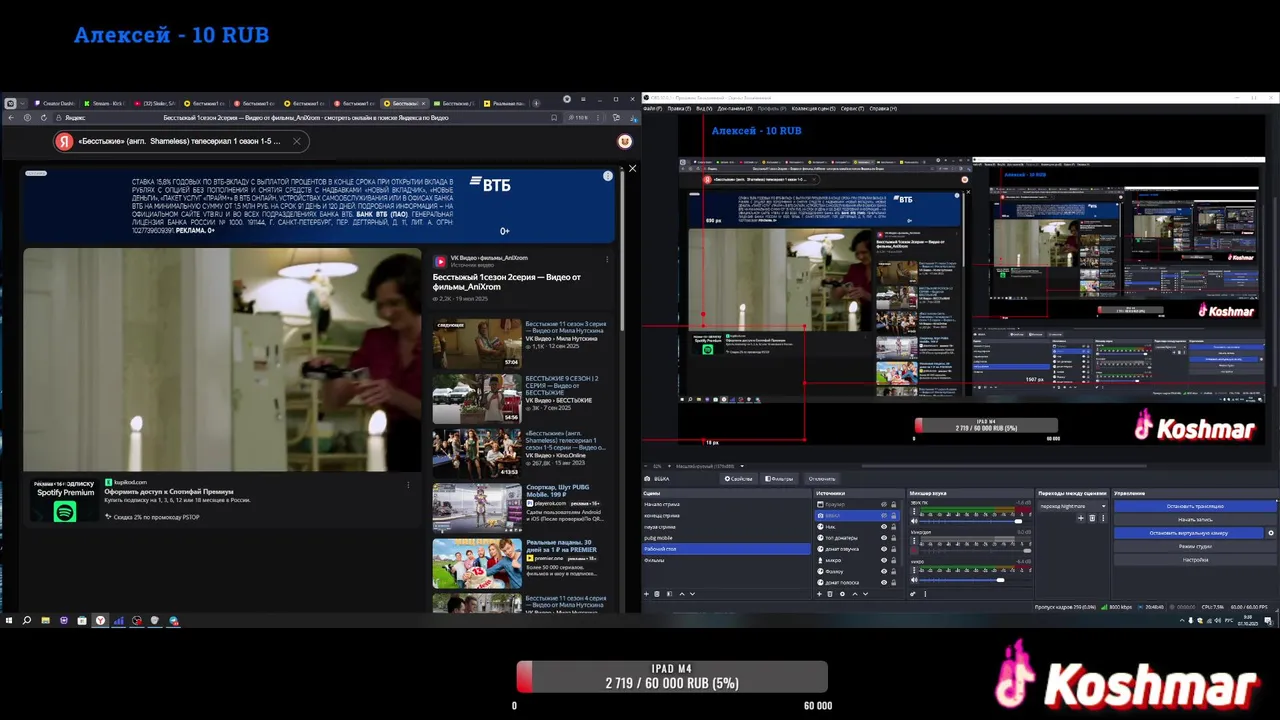Open File Explorer from taskbar

pos(45,620)
